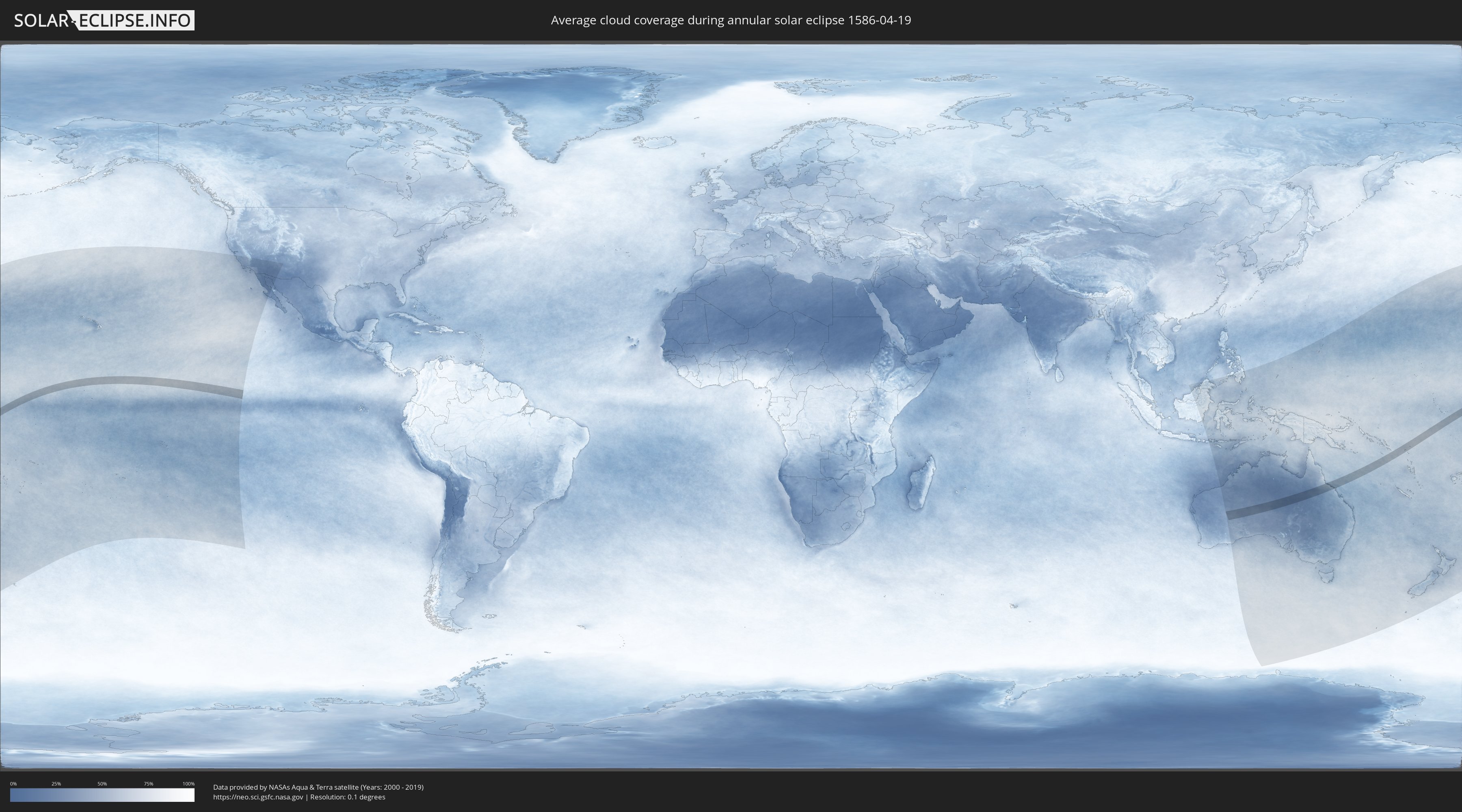Click the cloud coverage gradient legend bar
This screenshot has width=1462, height=812.
click(x=102, y=795)
